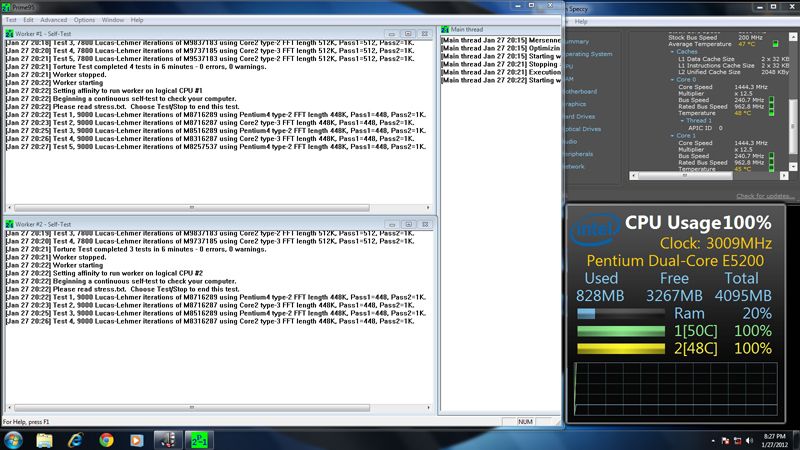Image resolution: width=800 pixels, height=450 pixels.
Task: Click the Intel logo on CPU gadget
Action: (595, 230)
